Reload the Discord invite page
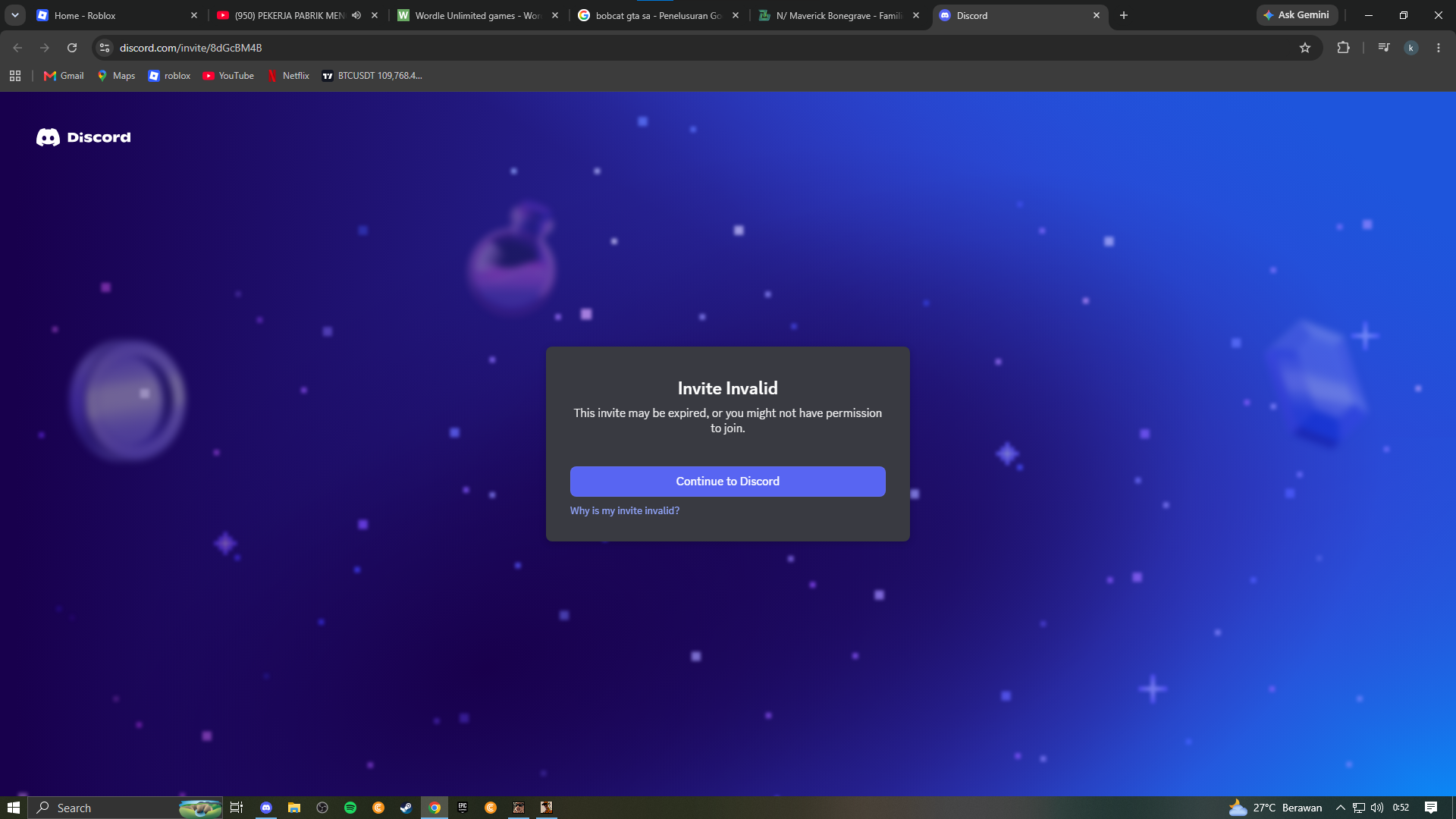 click(x=72, y=48)
